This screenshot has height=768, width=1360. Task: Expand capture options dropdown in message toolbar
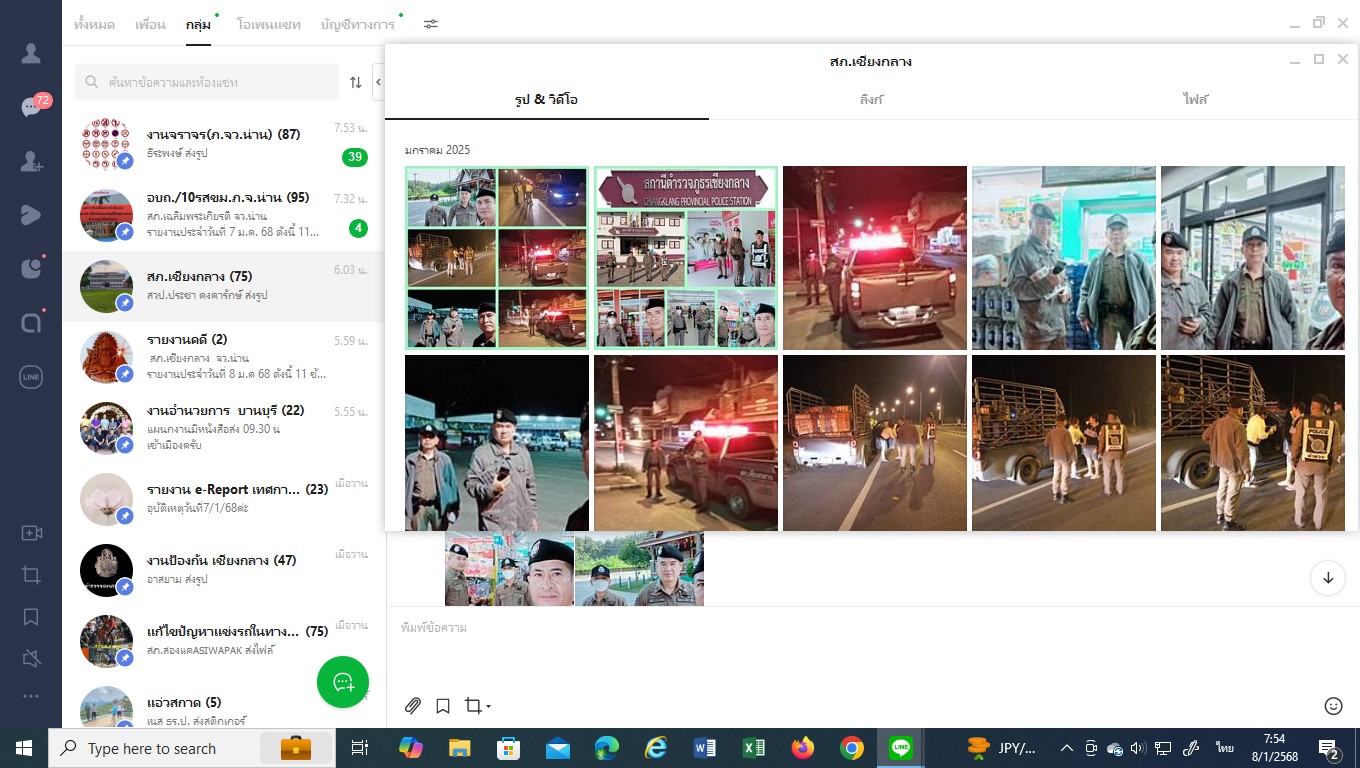(488, 707)
